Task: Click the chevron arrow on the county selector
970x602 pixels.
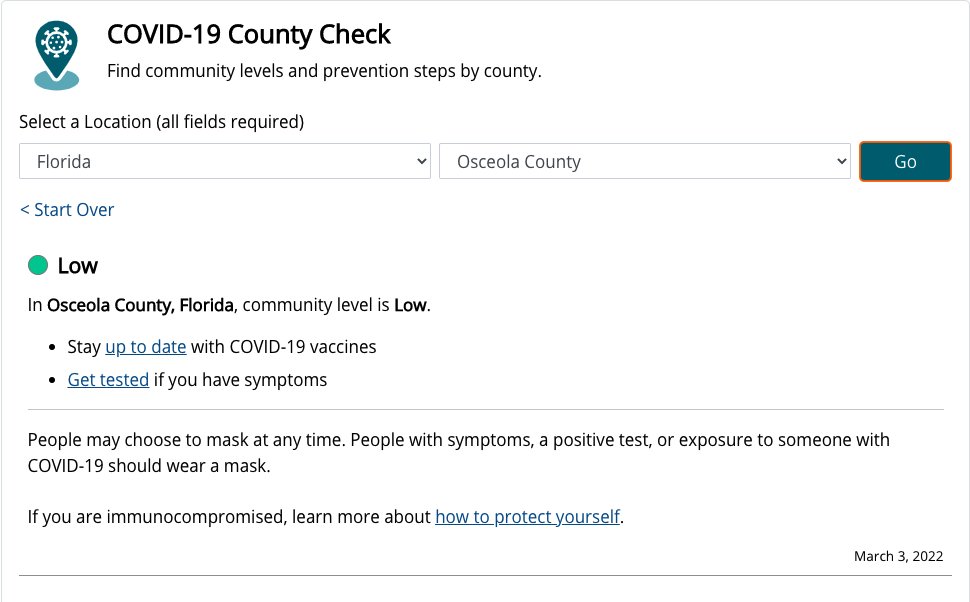Action: pyautogui.click(x=841, y=162)
